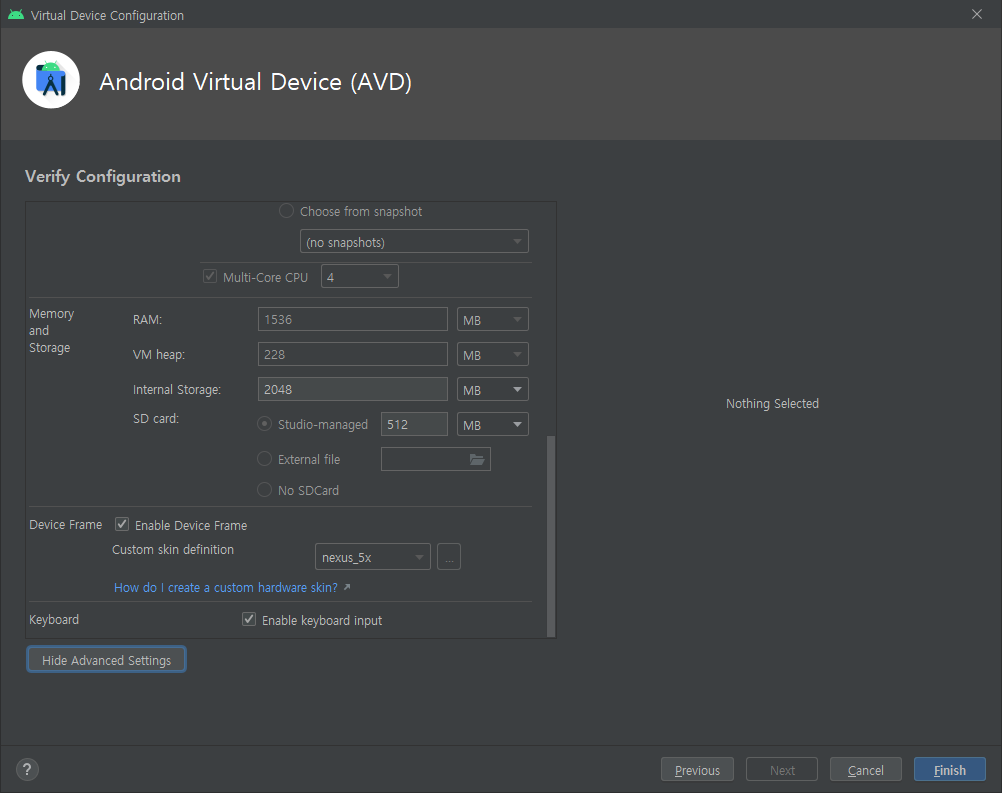The height and width of the screenshot is (793, 1002).
Task: Click the SD card size field 512
Action: [414, 424]
